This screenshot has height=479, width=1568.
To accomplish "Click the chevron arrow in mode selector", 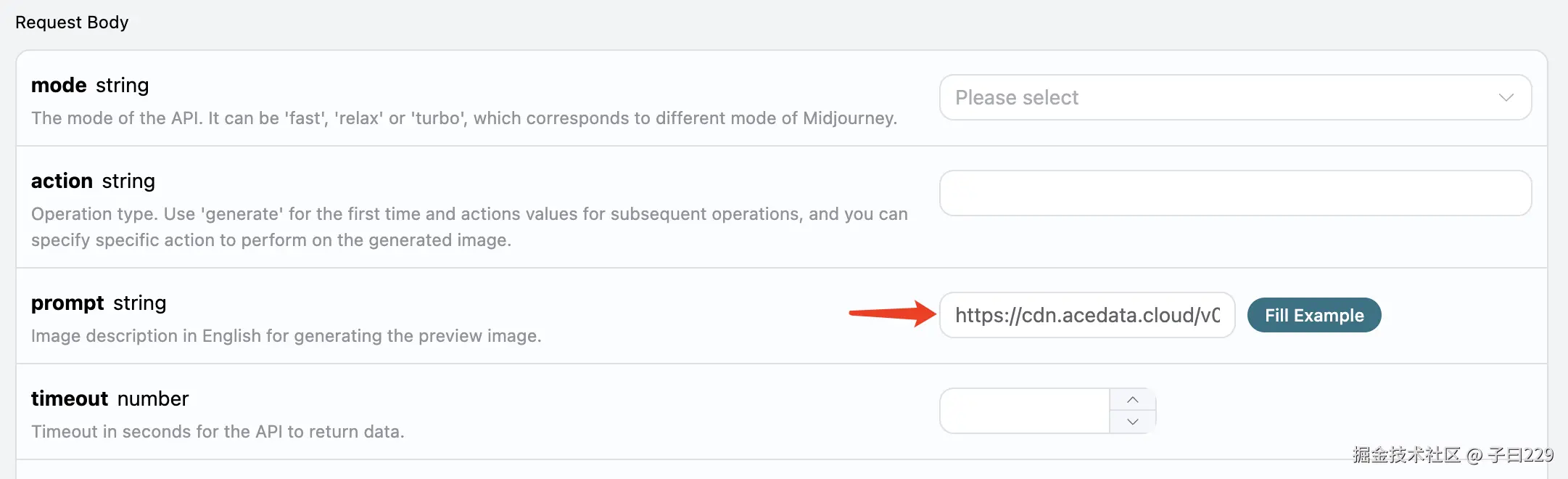I will 1506,97.
